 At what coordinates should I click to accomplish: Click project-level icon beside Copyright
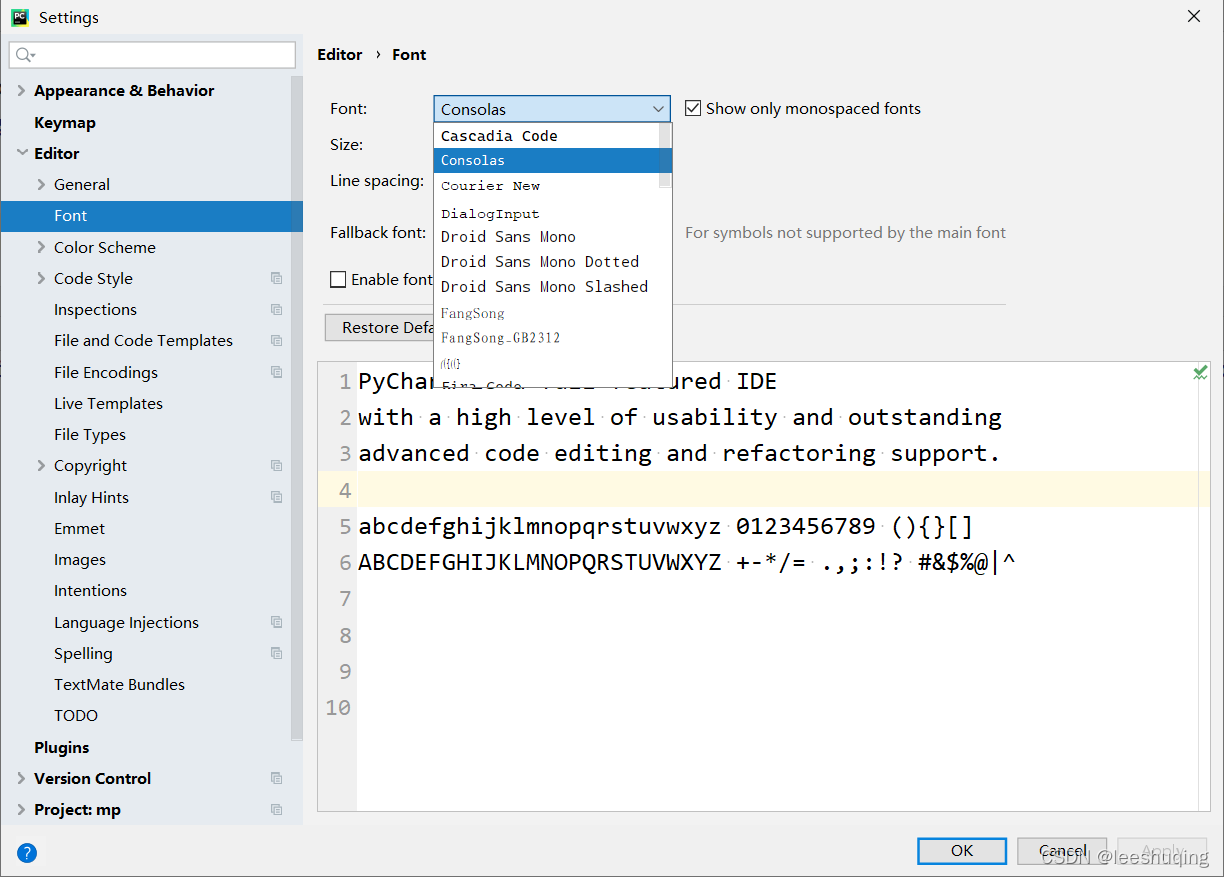[276, 465]
